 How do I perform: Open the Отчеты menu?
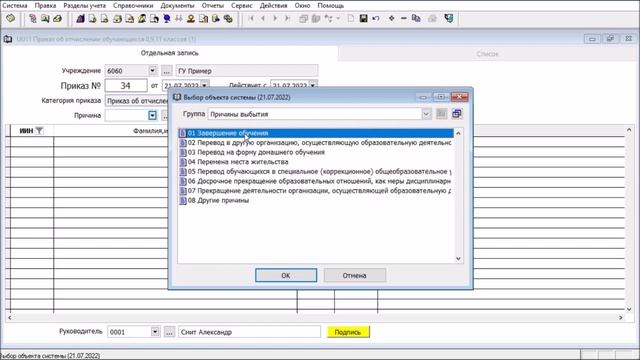[x=213, y=6]
